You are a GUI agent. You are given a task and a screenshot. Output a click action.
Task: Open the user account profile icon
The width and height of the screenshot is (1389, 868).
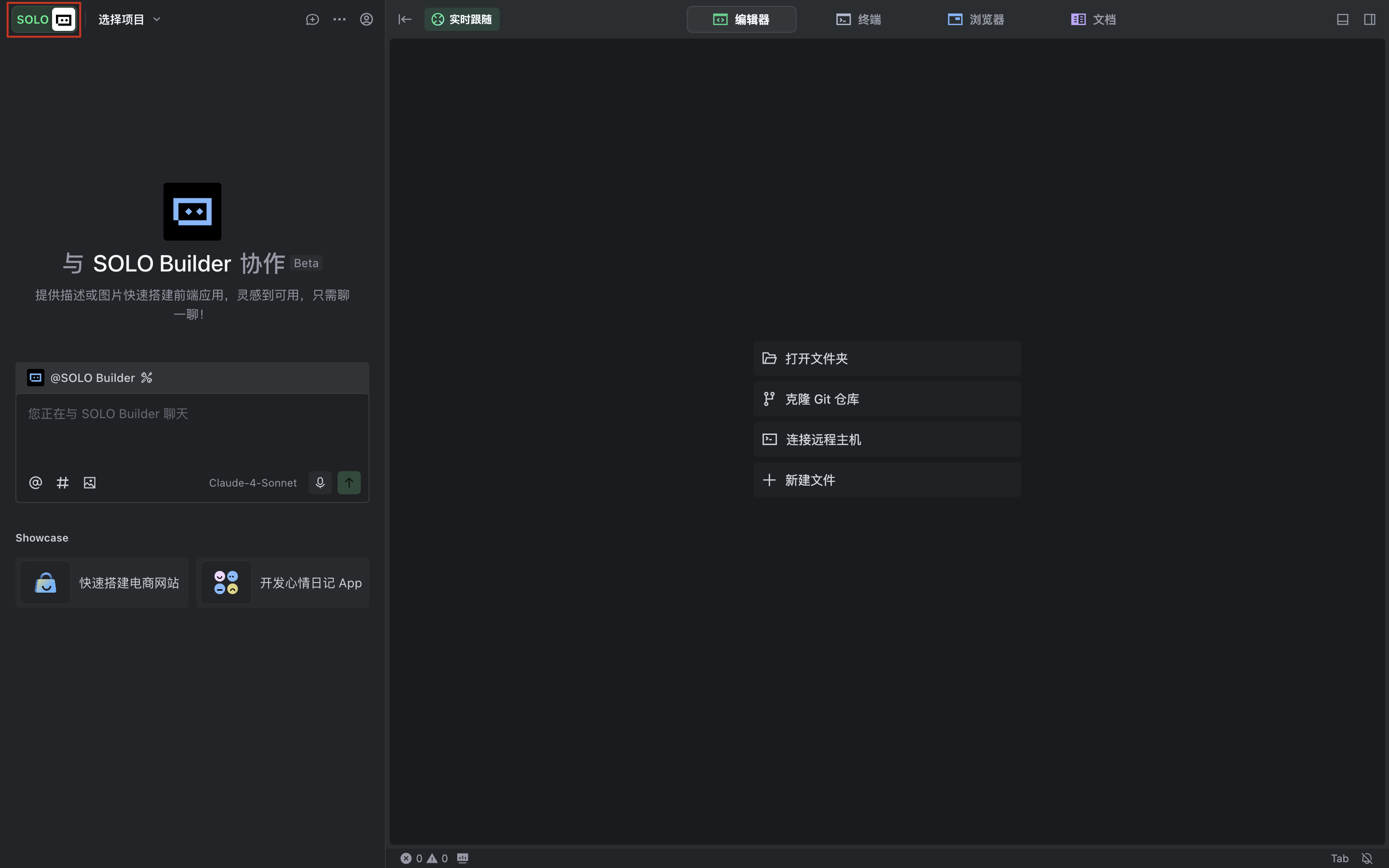pyautogui.click(x=366, y=19)
